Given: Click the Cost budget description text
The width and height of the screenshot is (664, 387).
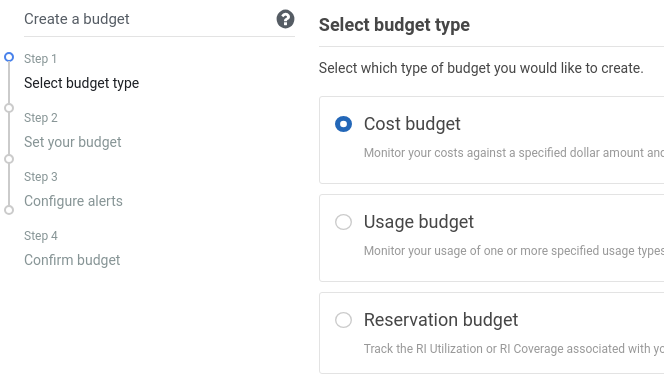Looking at the screenshot, I should point(514,153).
